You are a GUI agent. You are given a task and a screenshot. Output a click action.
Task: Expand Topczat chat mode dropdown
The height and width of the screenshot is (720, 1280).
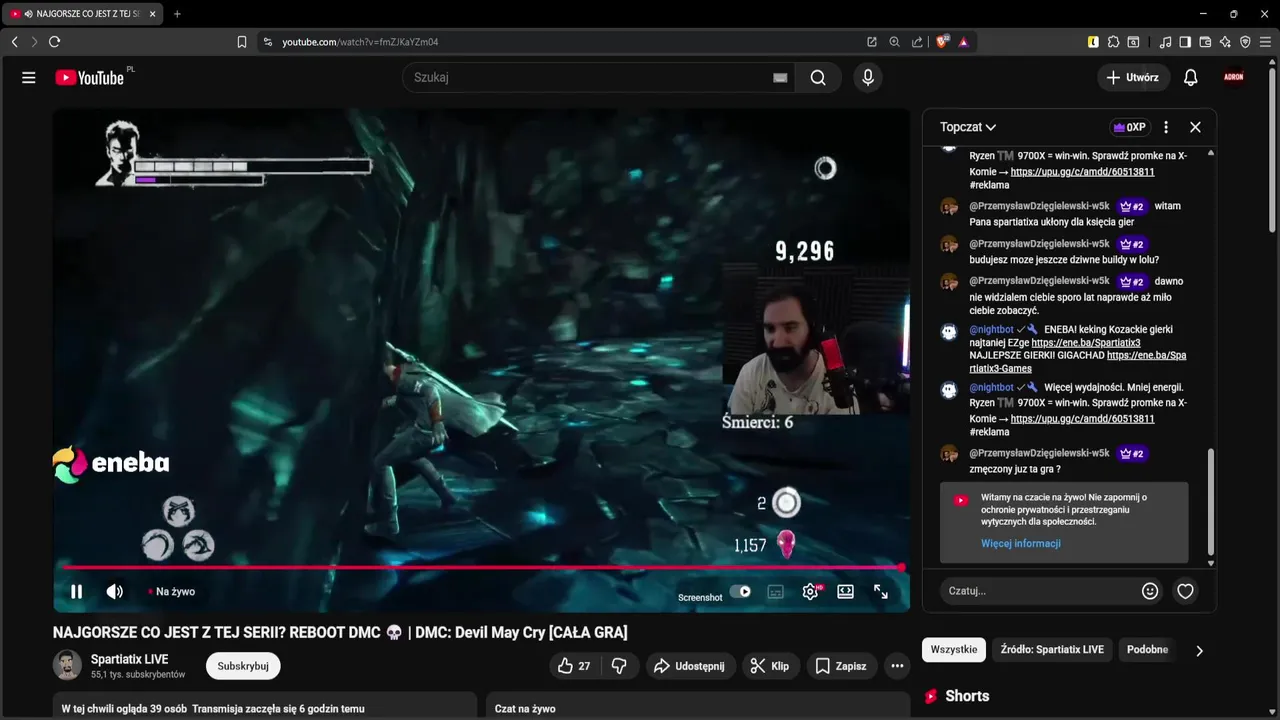968,127
